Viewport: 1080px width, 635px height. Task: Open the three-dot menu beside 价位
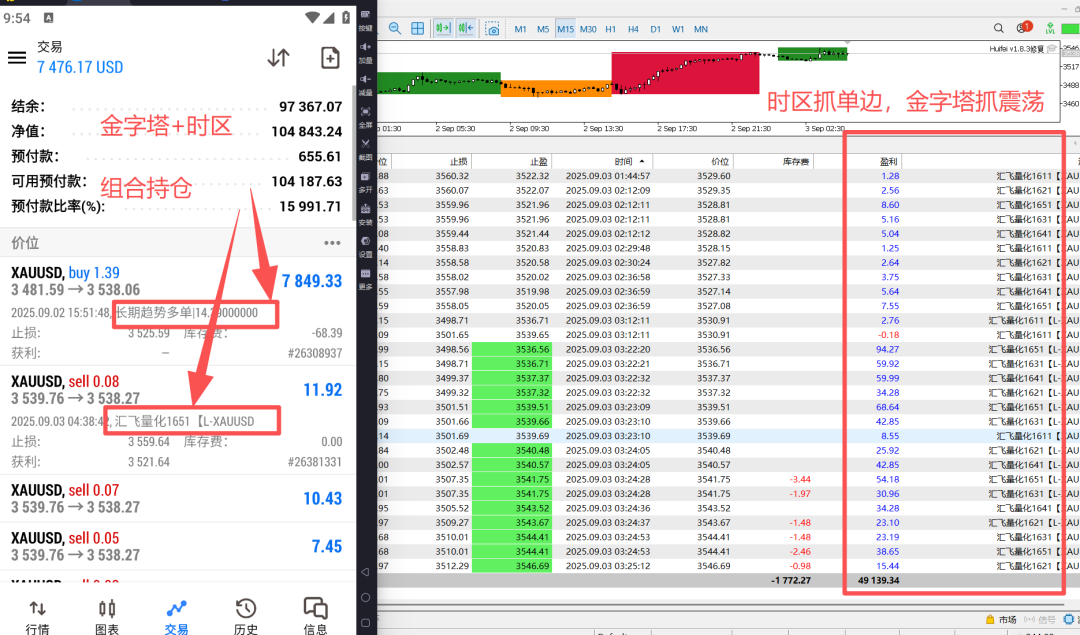[x=332, y=243]
